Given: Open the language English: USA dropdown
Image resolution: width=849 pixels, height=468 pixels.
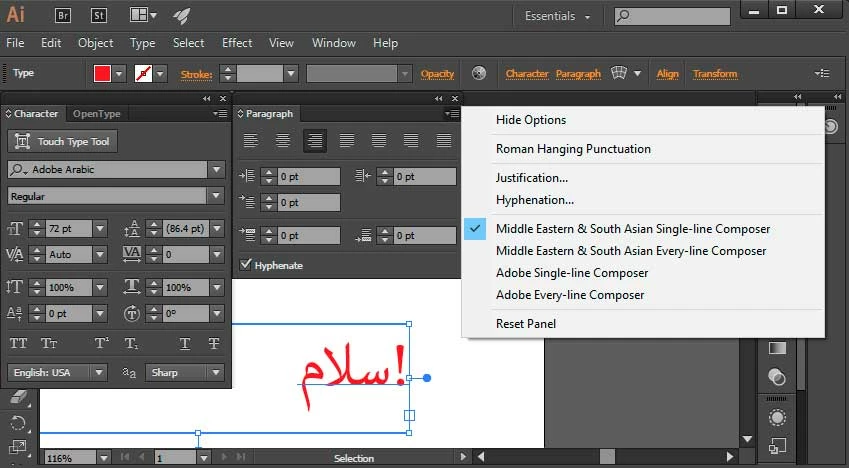Looking at the screenshot, I should coord(99,372).
